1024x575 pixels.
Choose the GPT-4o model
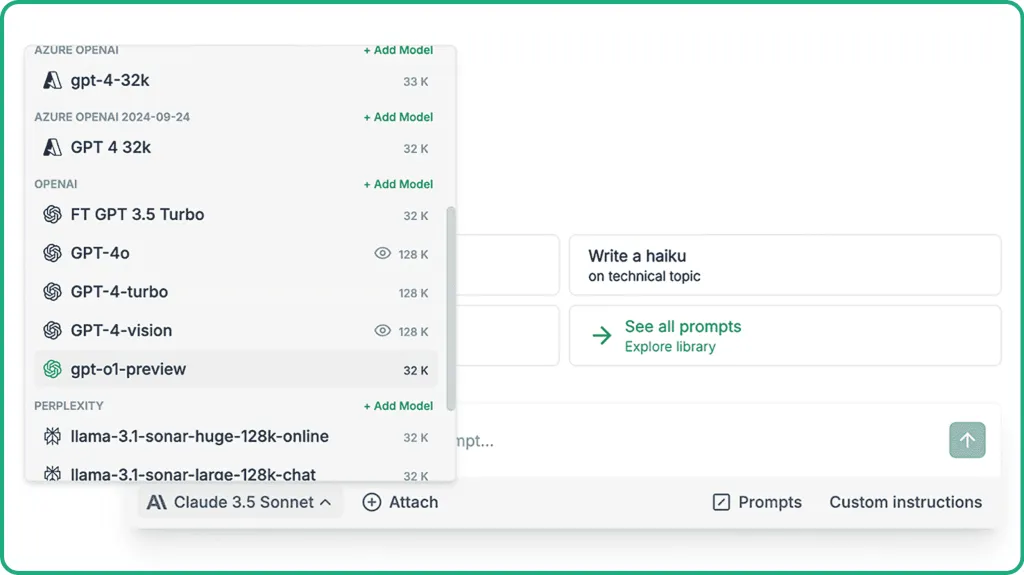coord(236,253)
